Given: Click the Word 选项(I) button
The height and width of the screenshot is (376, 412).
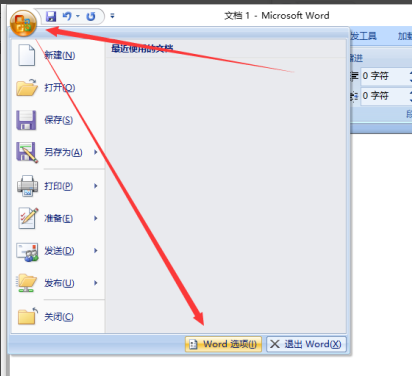Looking at the screenshot, I should coord(223,344).
